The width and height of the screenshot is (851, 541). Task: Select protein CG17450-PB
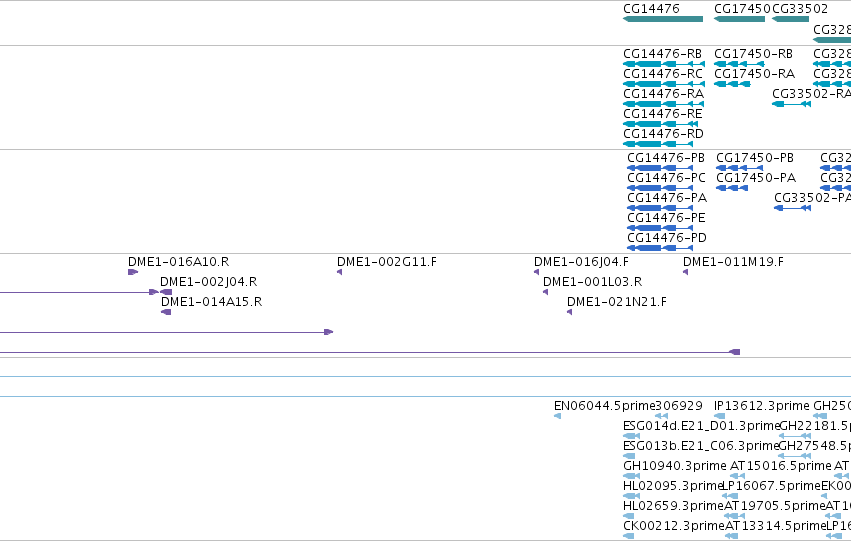click(x=755, y=158)
